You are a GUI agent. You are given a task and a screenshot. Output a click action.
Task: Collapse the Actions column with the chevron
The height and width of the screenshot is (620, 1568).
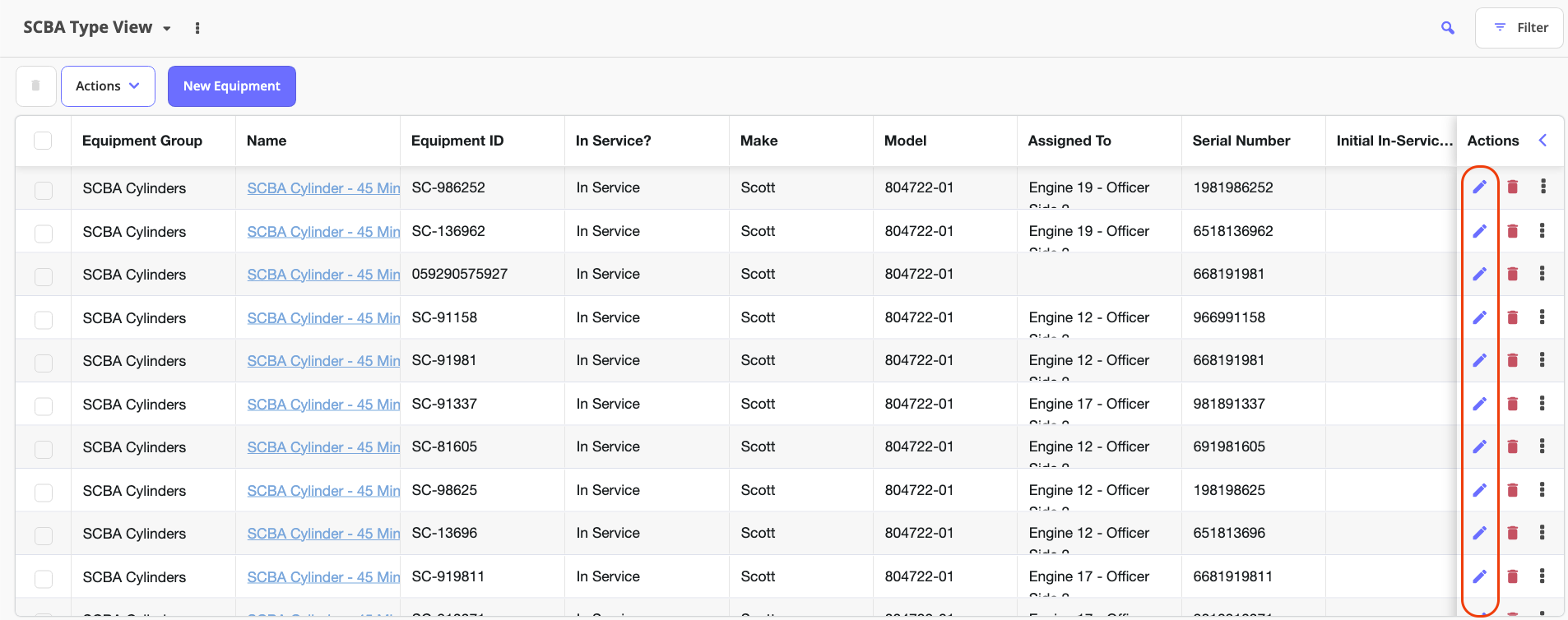pyautogui.click(x=1543, y=141)
